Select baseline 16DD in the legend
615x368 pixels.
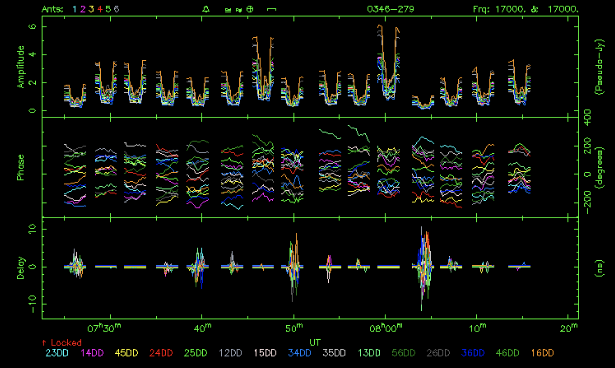tap(542, 353)
